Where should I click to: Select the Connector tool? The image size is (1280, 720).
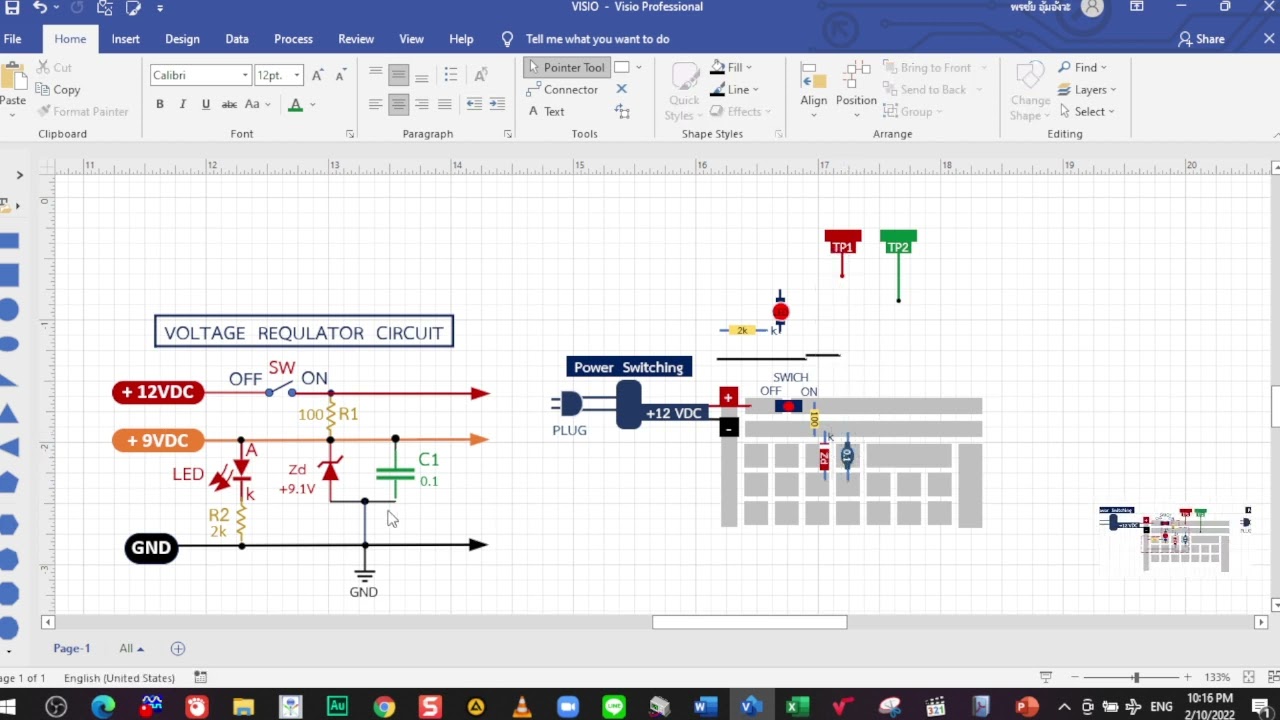[x=563, y=89]
